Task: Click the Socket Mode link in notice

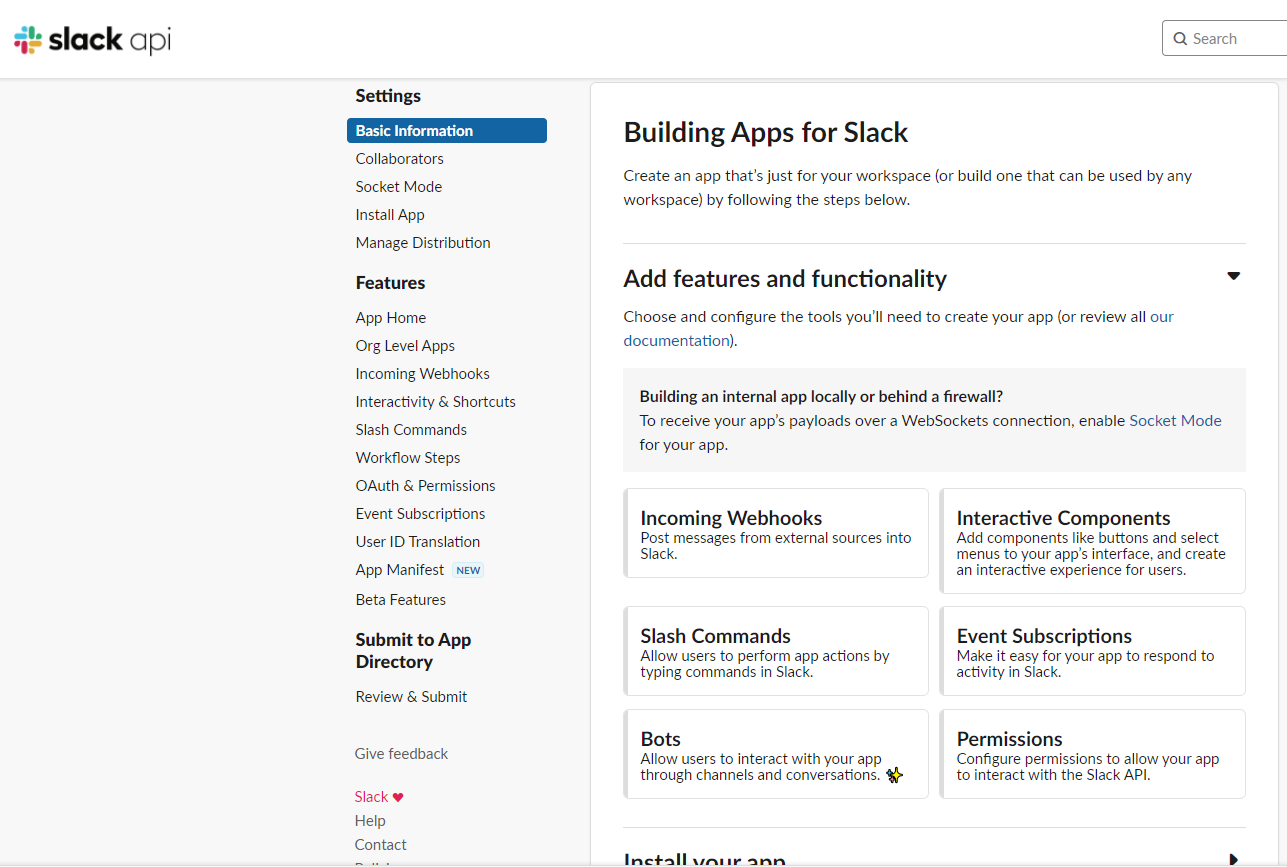Action: tap(1175, 421)
